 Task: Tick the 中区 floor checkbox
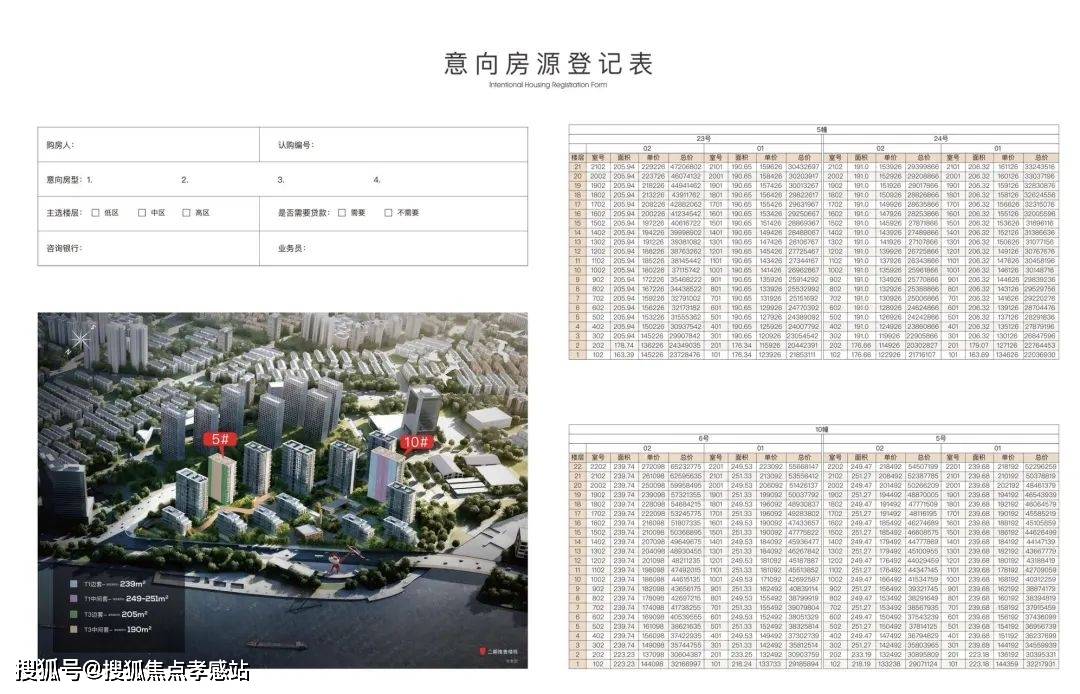[142, 213]
